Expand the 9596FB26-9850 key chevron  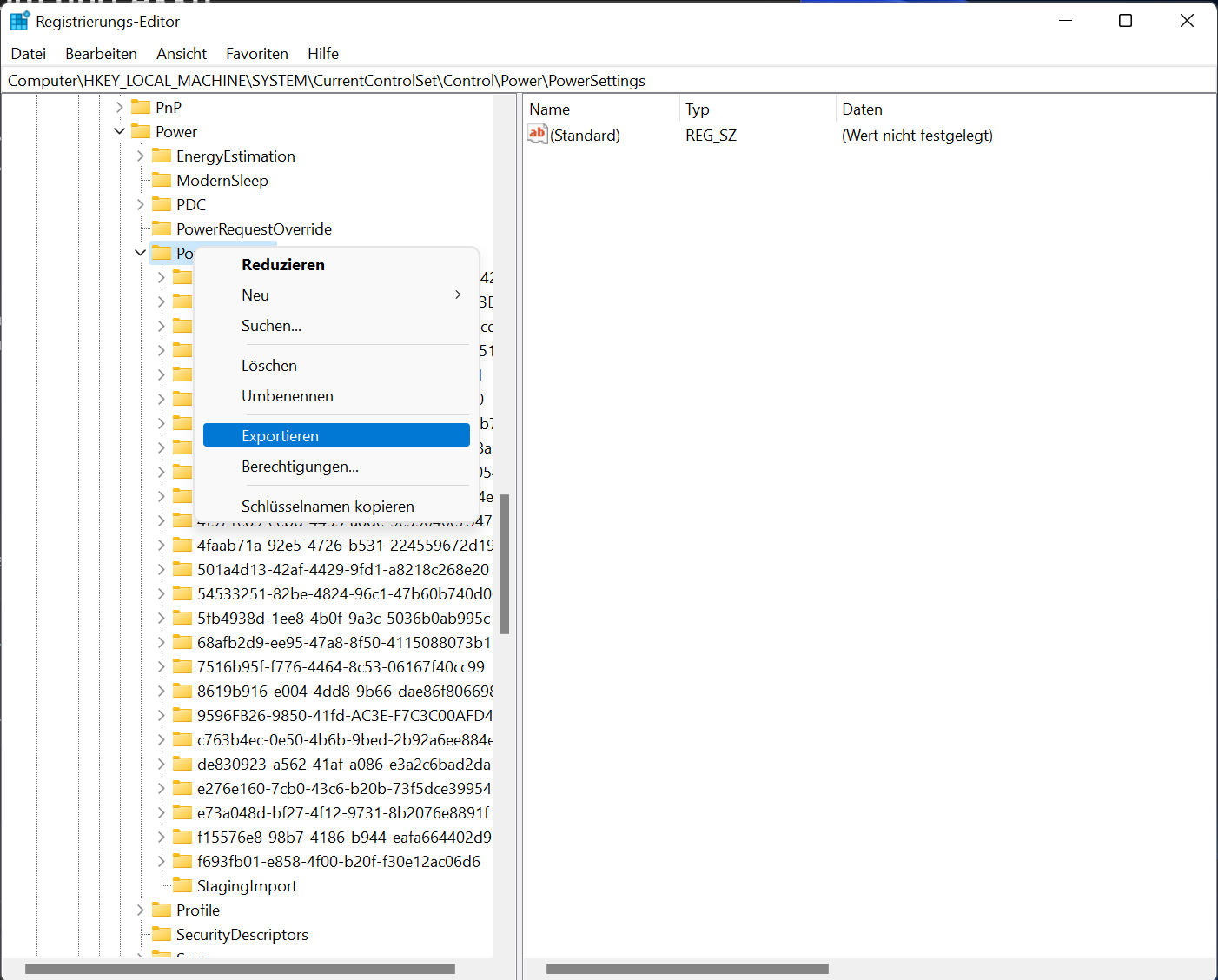pyautogui.click(x=162, y=715)
